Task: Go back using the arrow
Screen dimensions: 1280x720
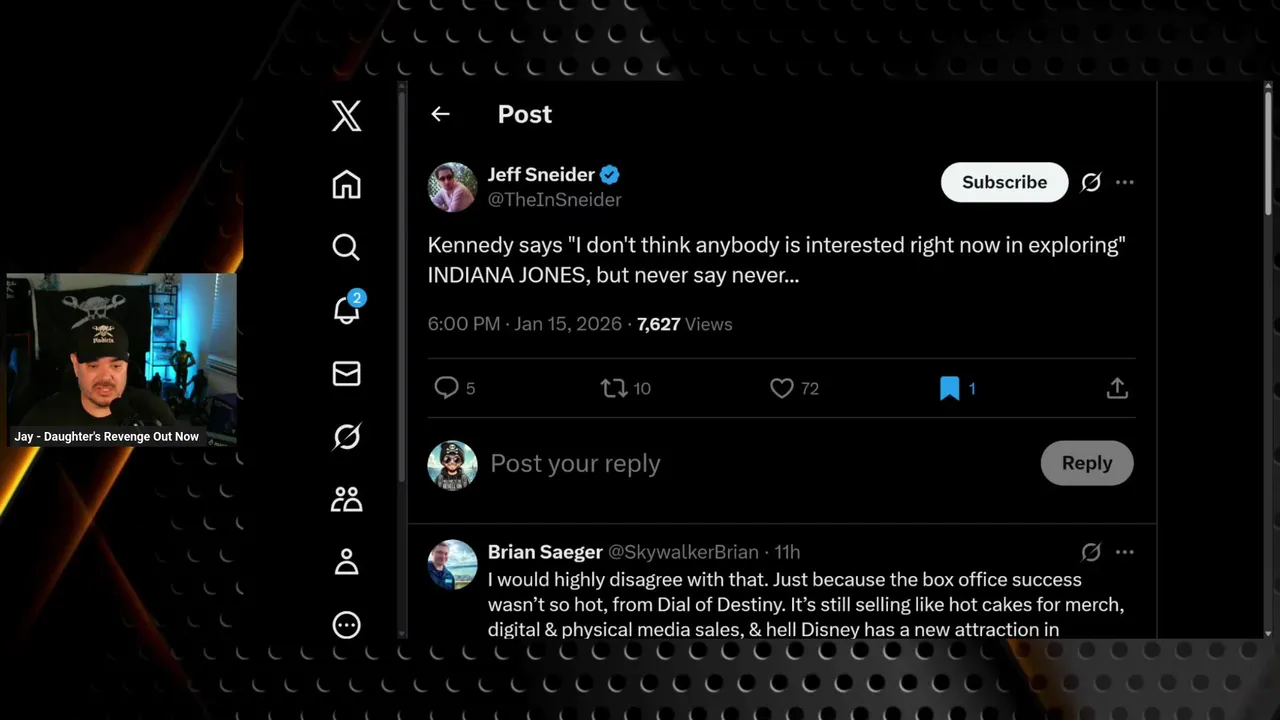Action: tap(440, 114)
